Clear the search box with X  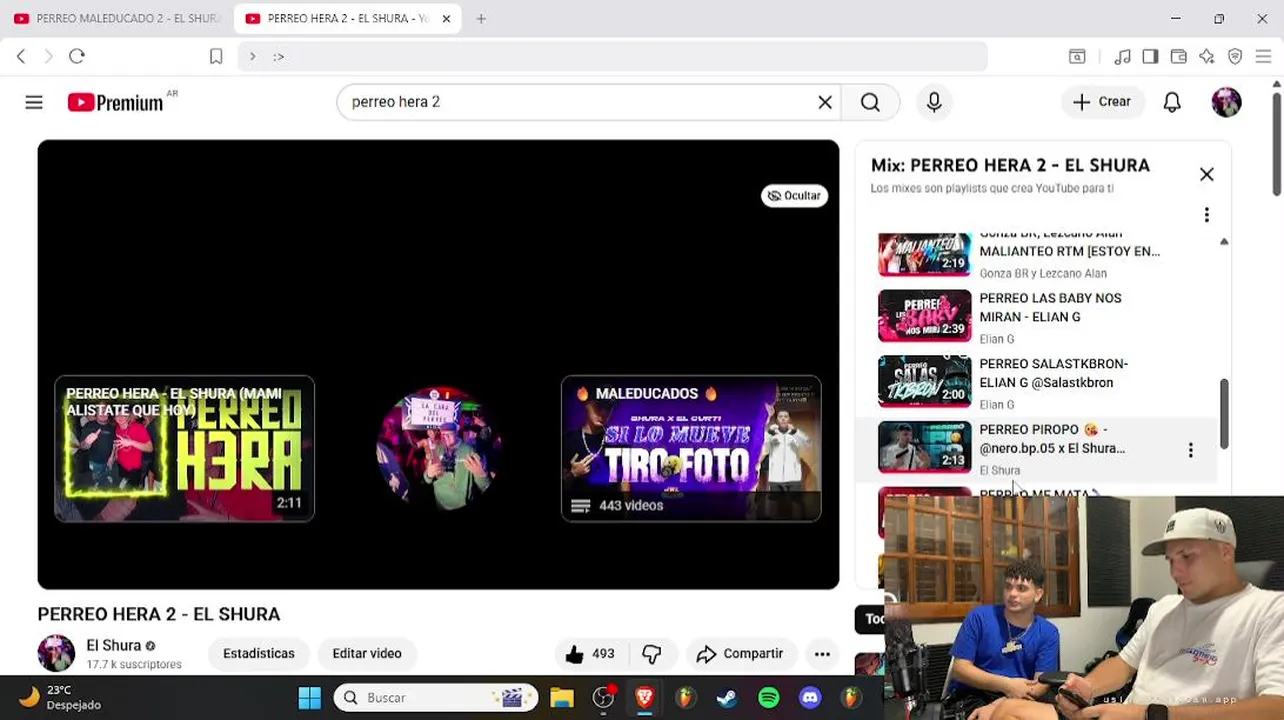(x=825, y=102)
